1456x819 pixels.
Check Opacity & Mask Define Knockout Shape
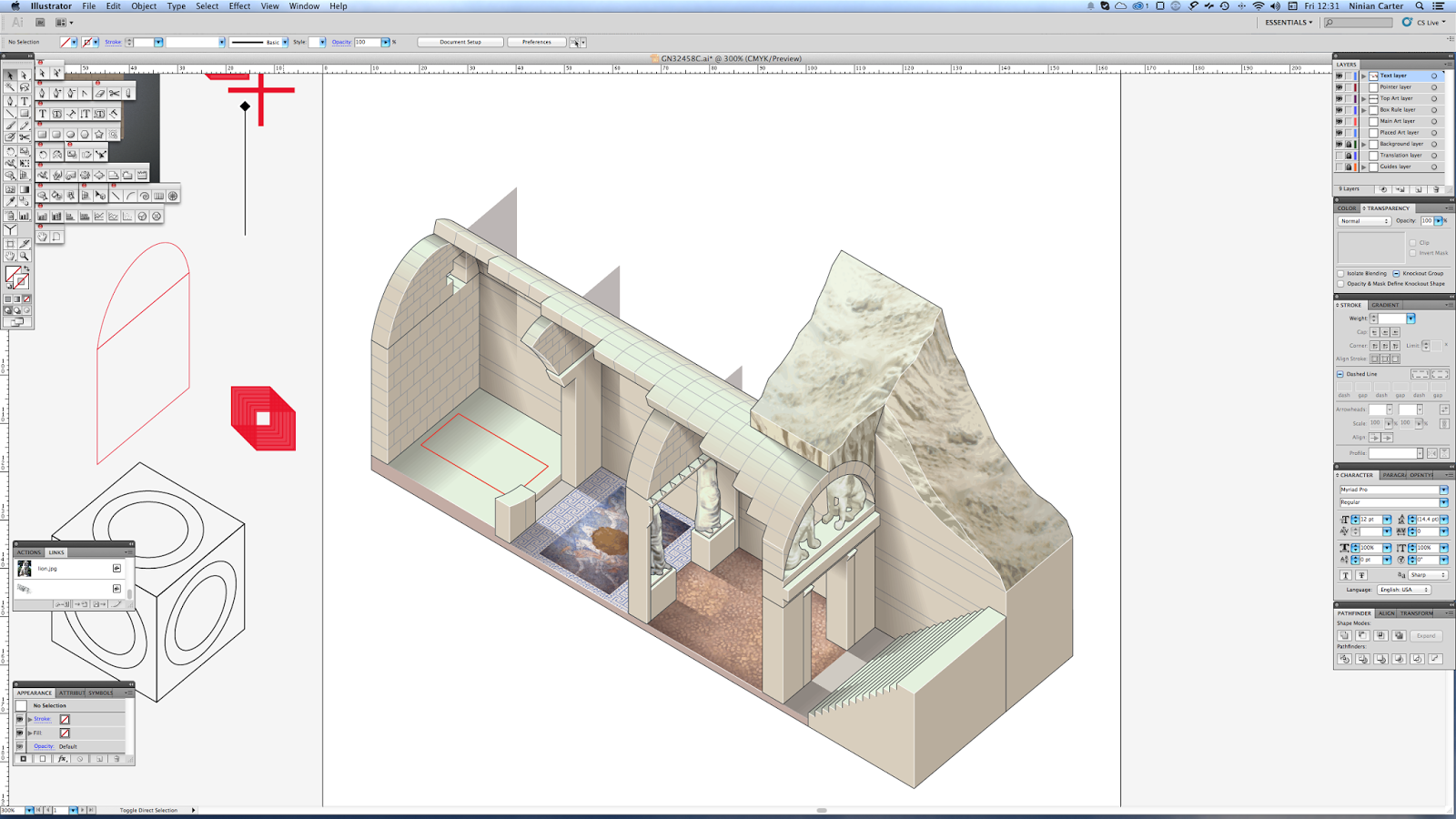click(1340, 284)
